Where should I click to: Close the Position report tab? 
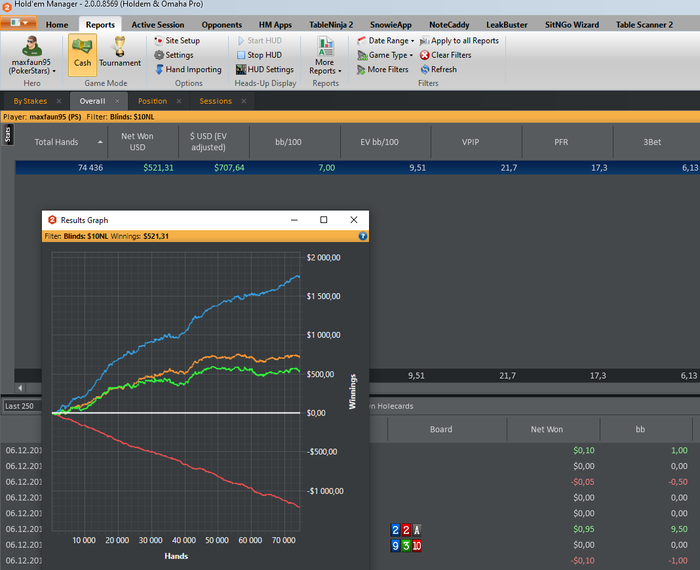(179, 101)
